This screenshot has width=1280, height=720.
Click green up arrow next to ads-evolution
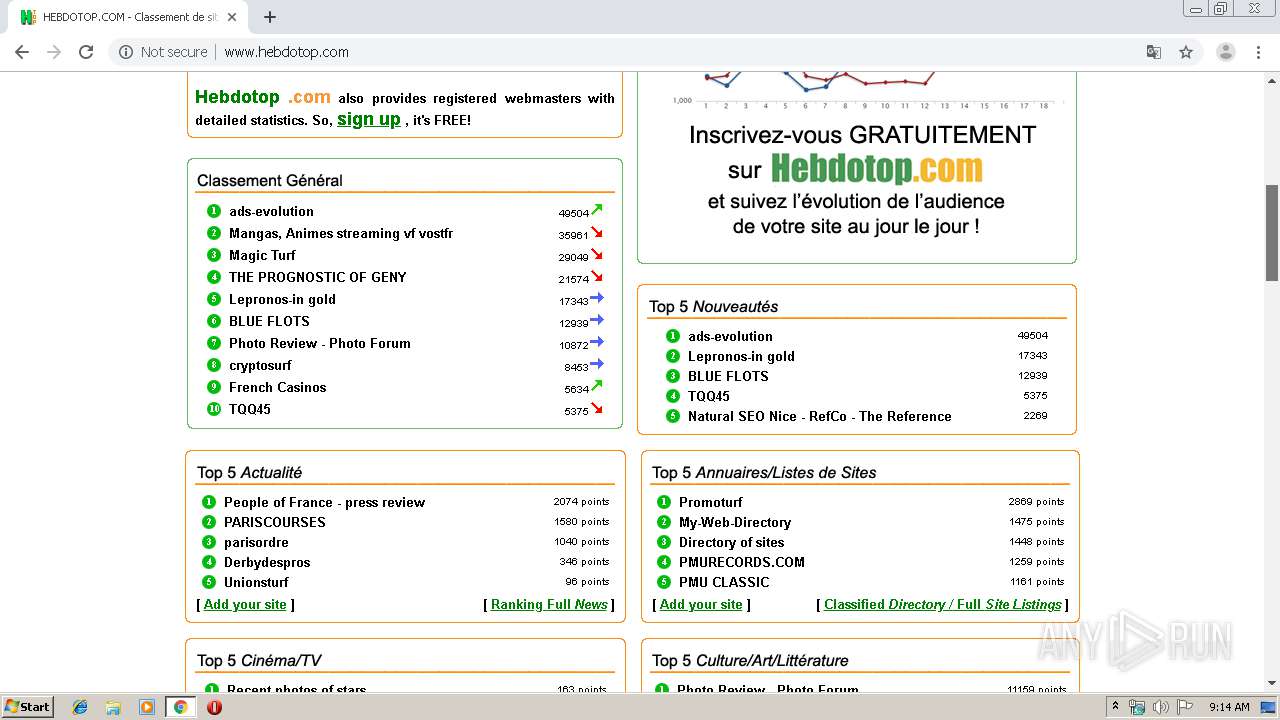[x=597, y=210]
